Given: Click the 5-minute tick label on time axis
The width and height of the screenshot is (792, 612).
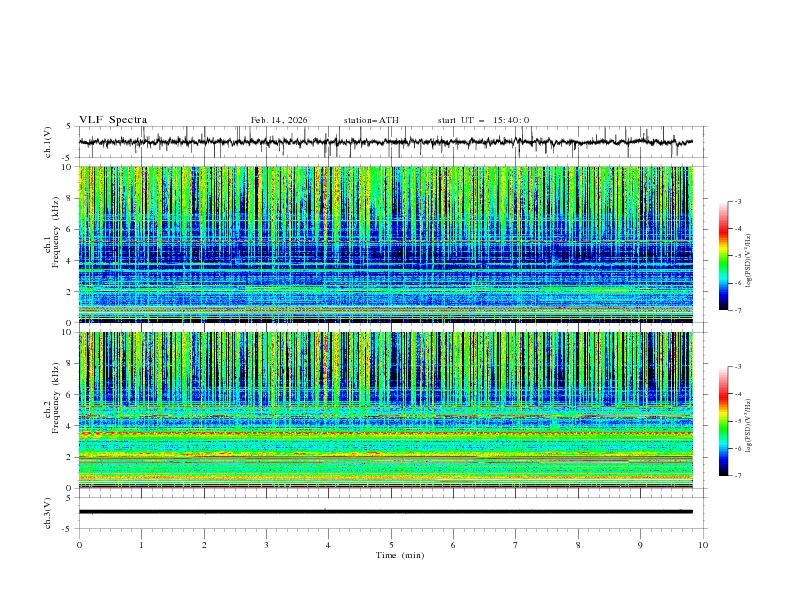Looking at the screenshot, I should (x=391, y=545).
